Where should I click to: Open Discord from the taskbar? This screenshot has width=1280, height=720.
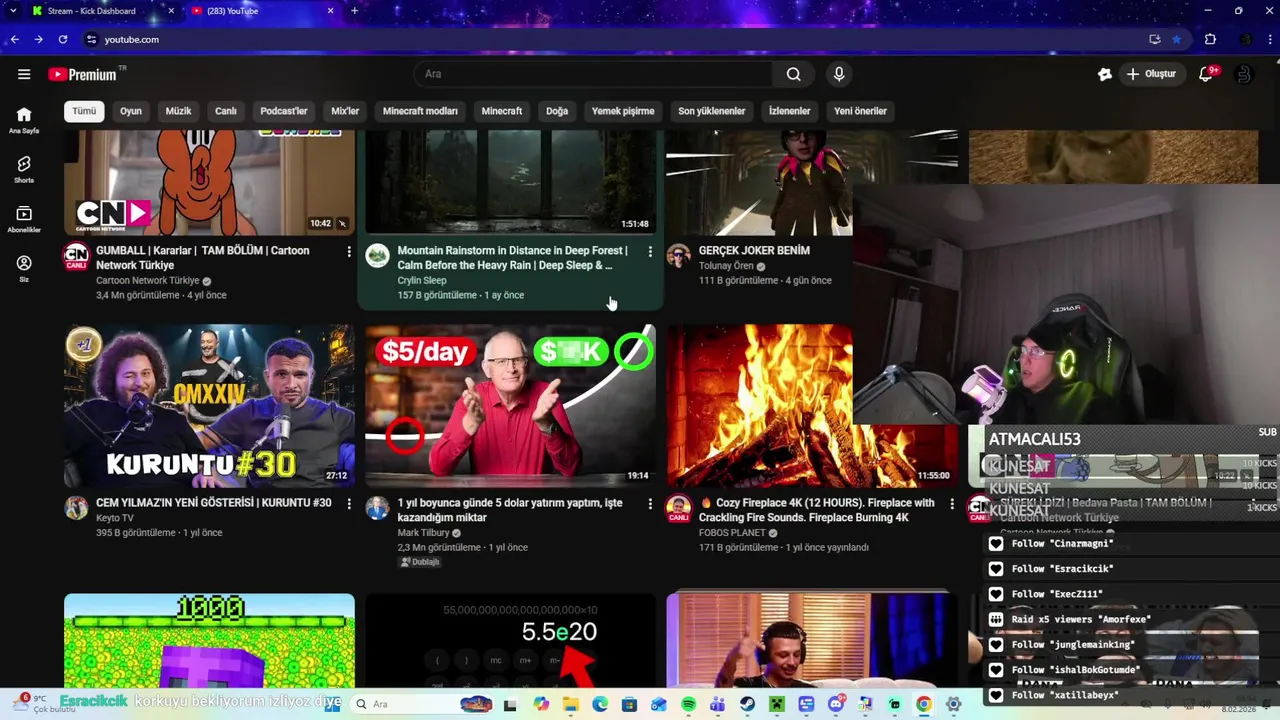tap(835, 704)
